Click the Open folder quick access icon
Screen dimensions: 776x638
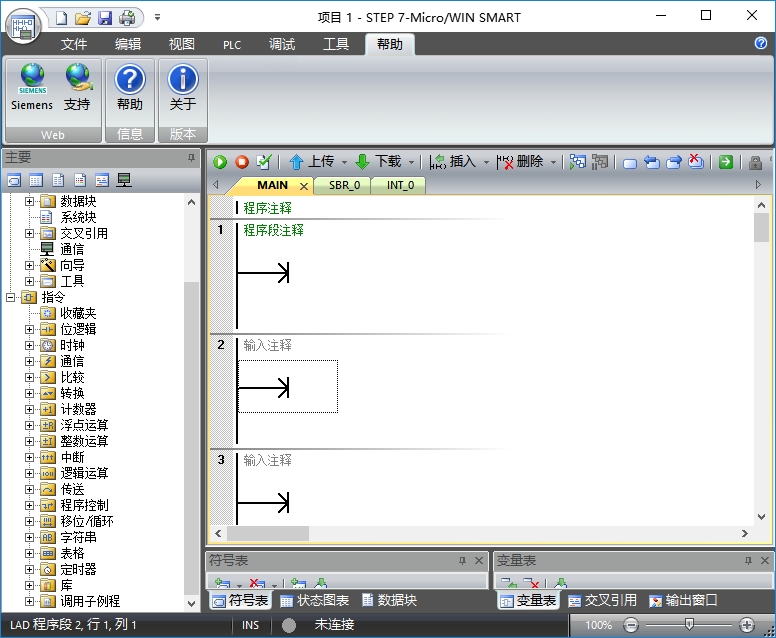point(83,18)
